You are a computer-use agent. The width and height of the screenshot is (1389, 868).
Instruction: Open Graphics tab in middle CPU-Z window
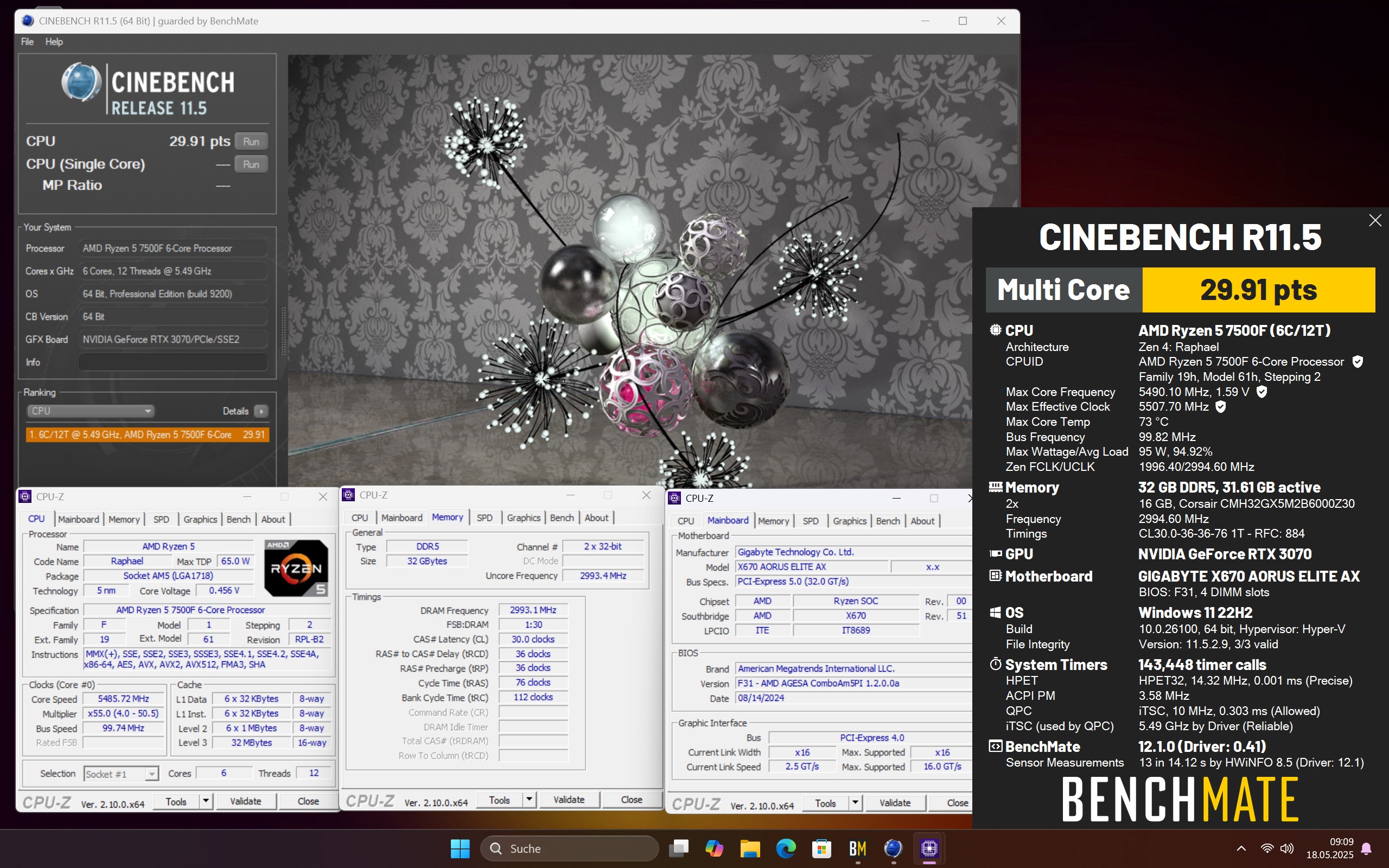pyautogui.click(x=524, y=517)
